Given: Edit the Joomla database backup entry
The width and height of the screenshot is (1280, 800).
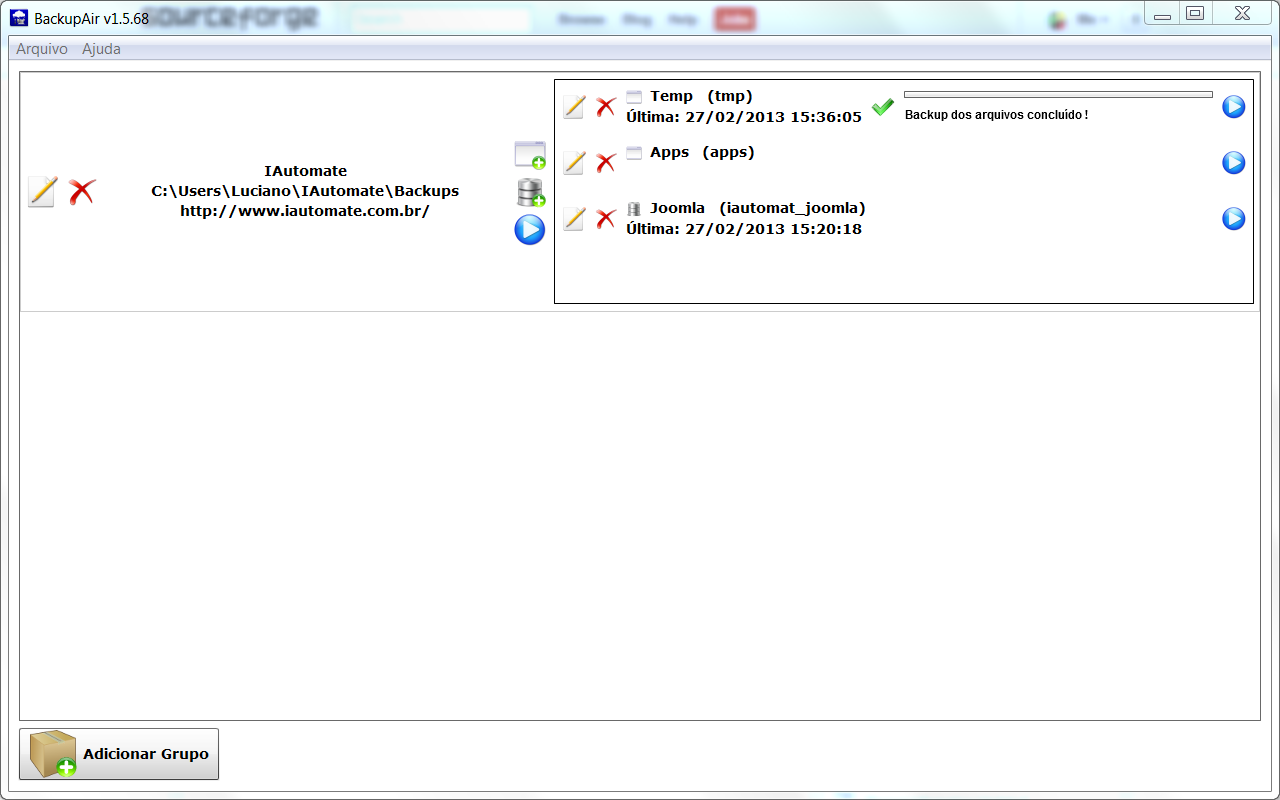Looking at the screenshot, I should coord(573,219).
